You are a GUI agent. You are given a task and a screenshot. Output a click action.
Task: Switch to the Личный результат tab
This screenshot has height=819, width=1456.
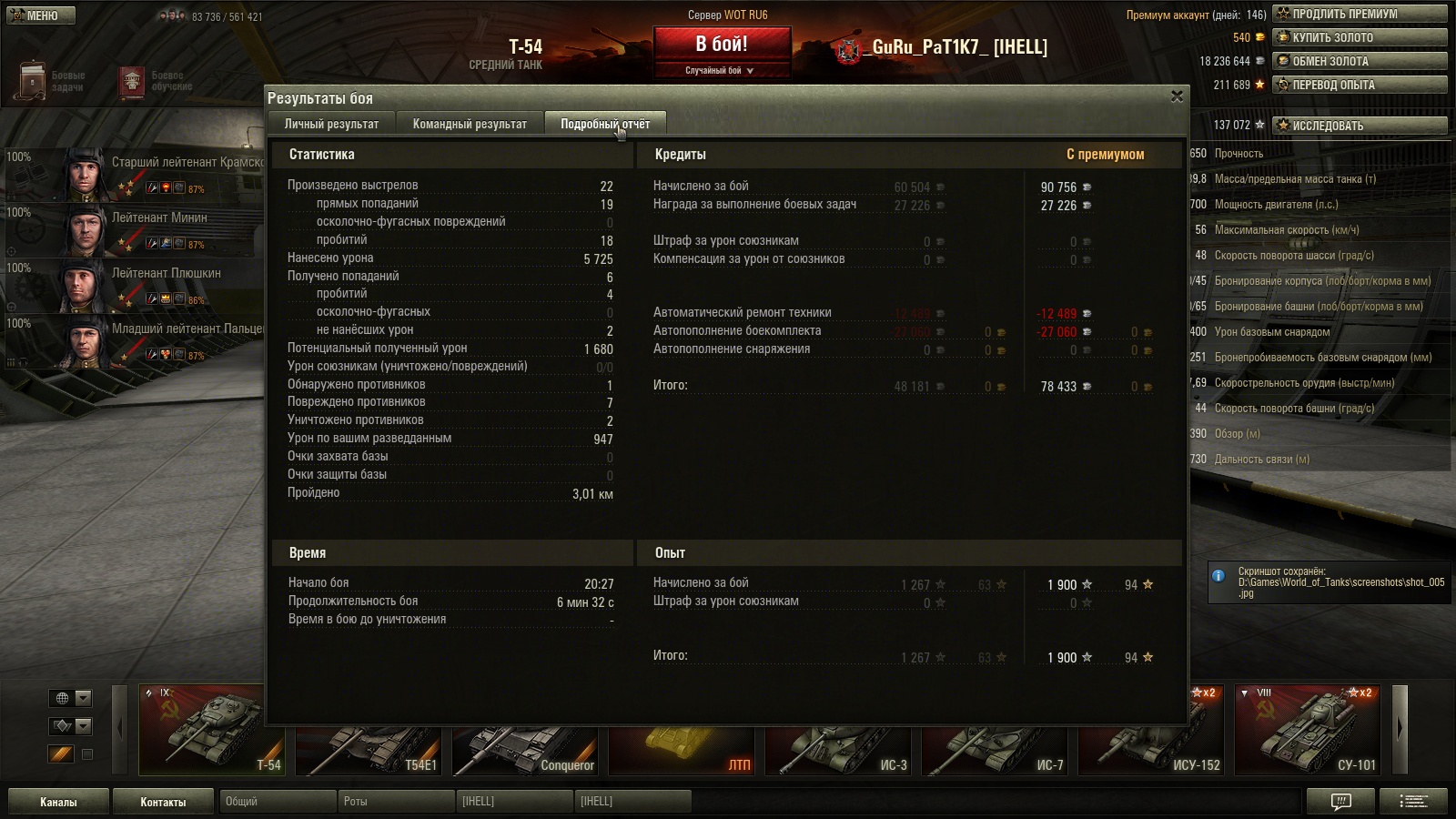point(331,124)
